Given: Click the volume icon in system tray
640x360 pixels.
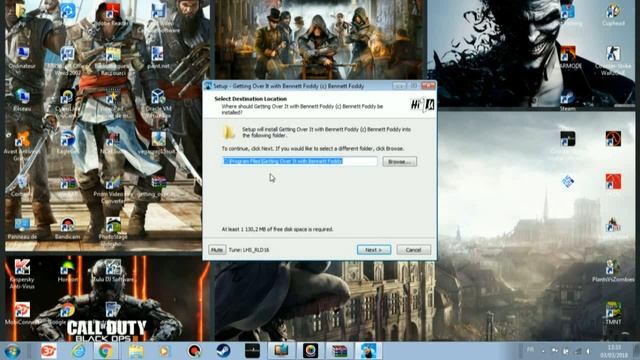Looking at the screenshot, I should coord(588,351).
